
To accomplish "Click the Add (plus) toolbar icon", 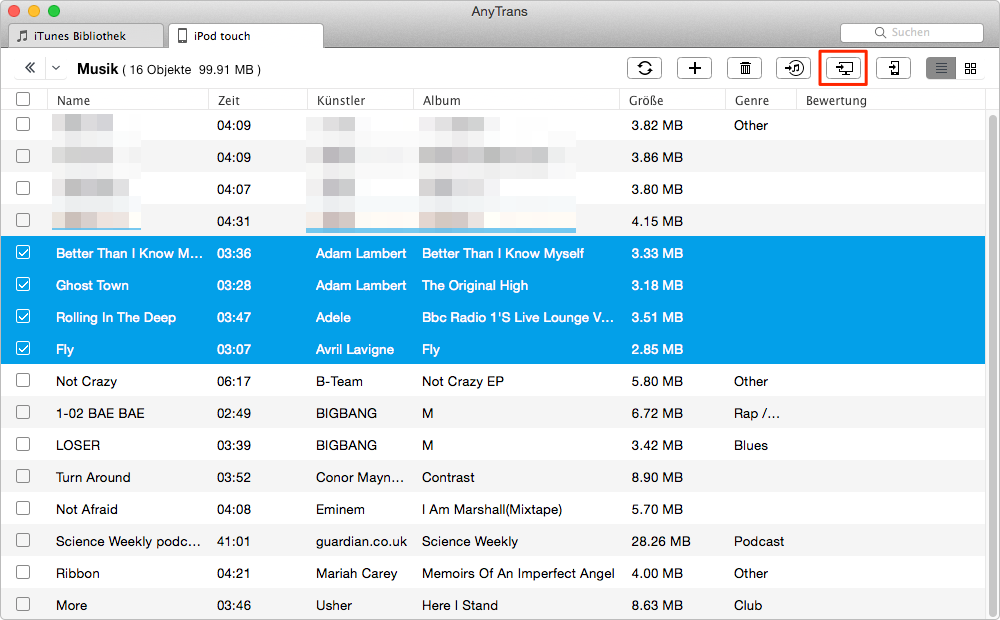I will coord(695,68).
